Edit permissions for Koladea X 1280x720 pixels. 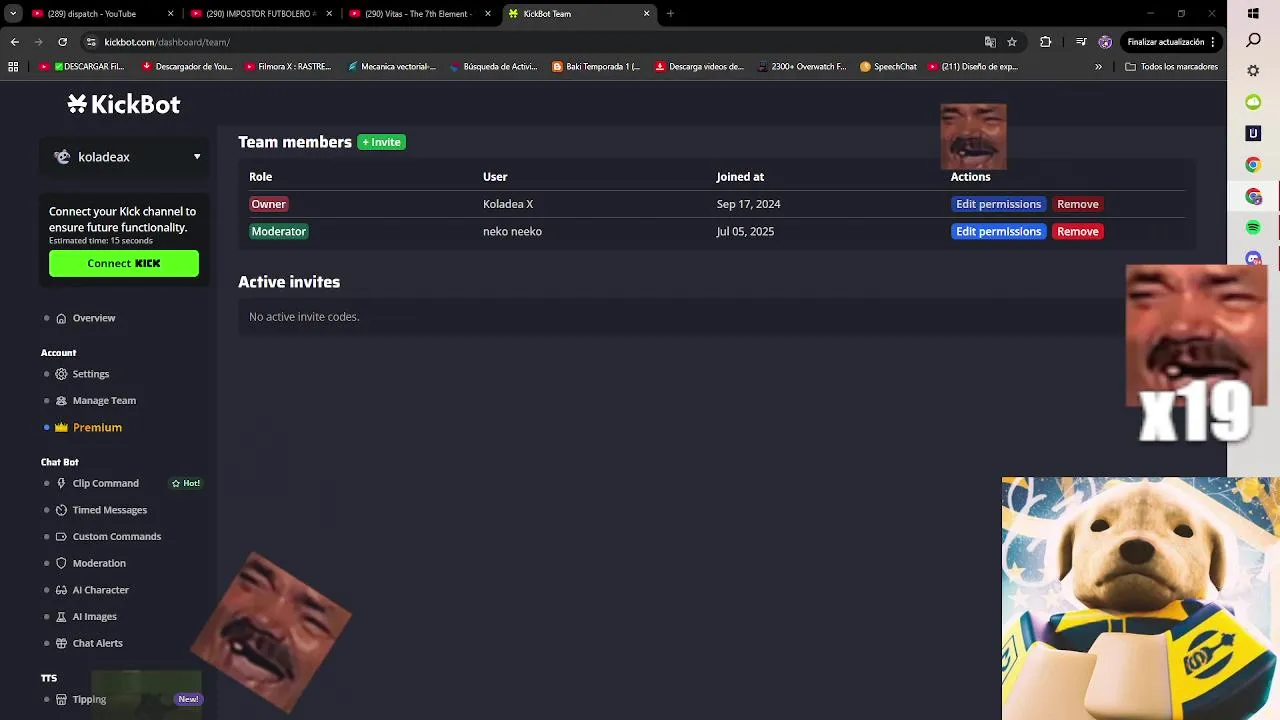pyautogui.click(x=998, y=204)
